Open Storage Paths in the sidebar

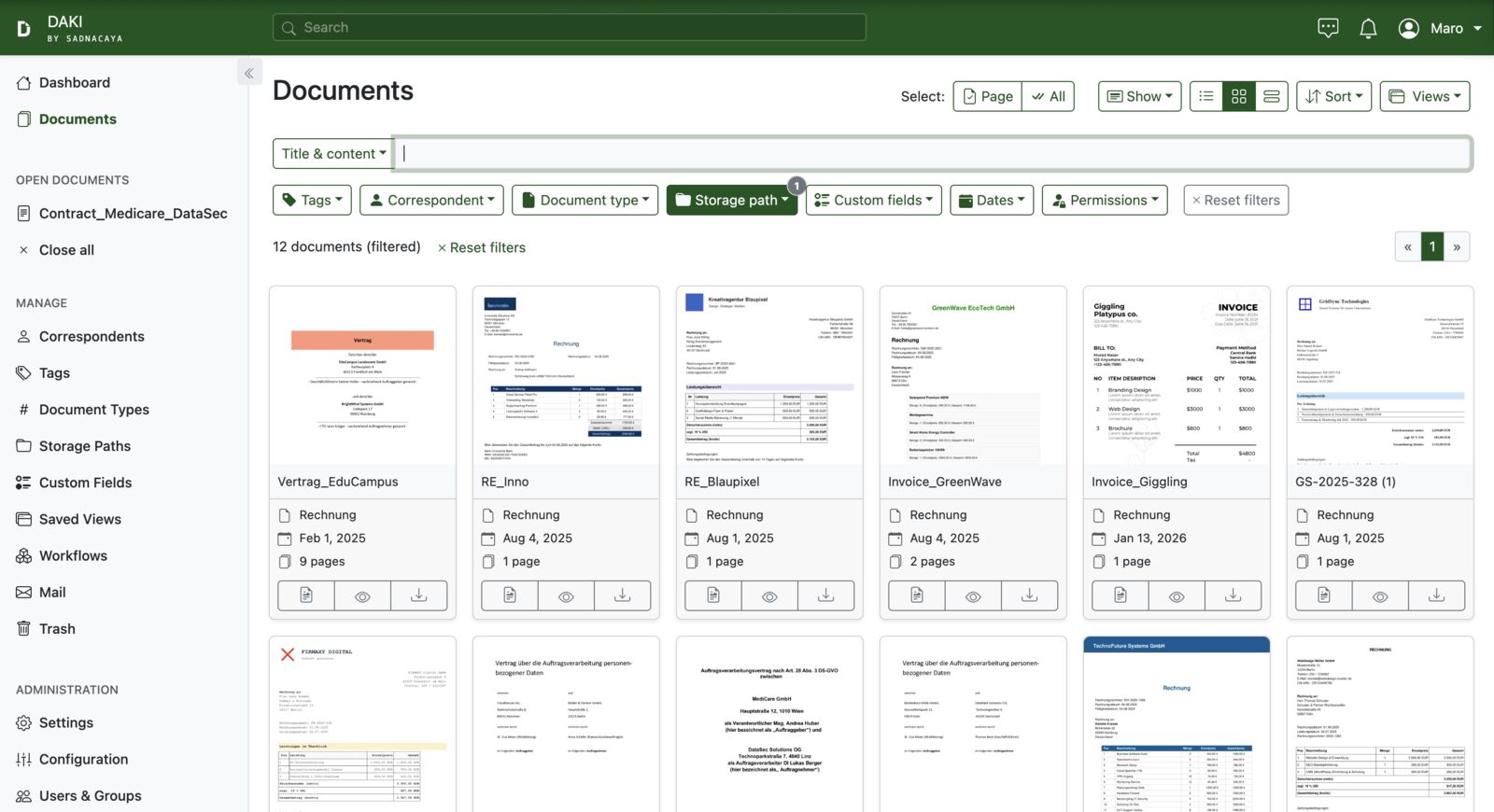coord(84,446)
